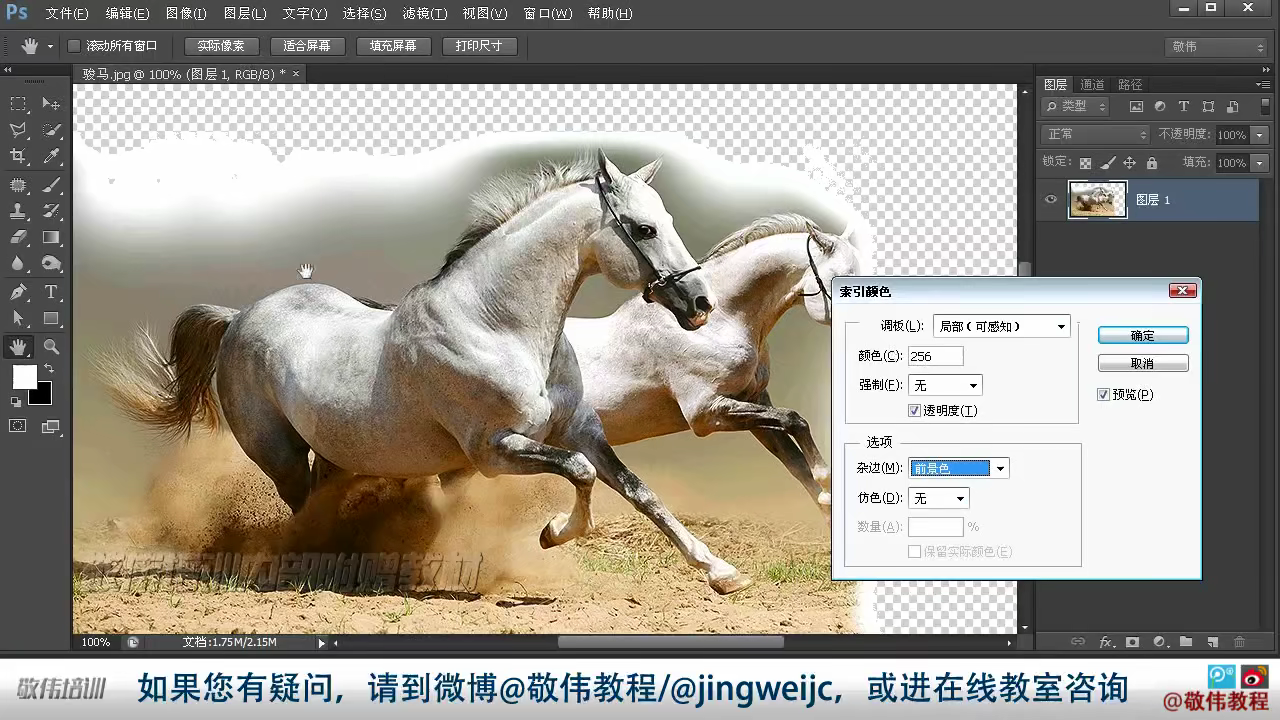Choose the Rectangle shape tool
This screenshot has width=1280, height=720.
51,319
